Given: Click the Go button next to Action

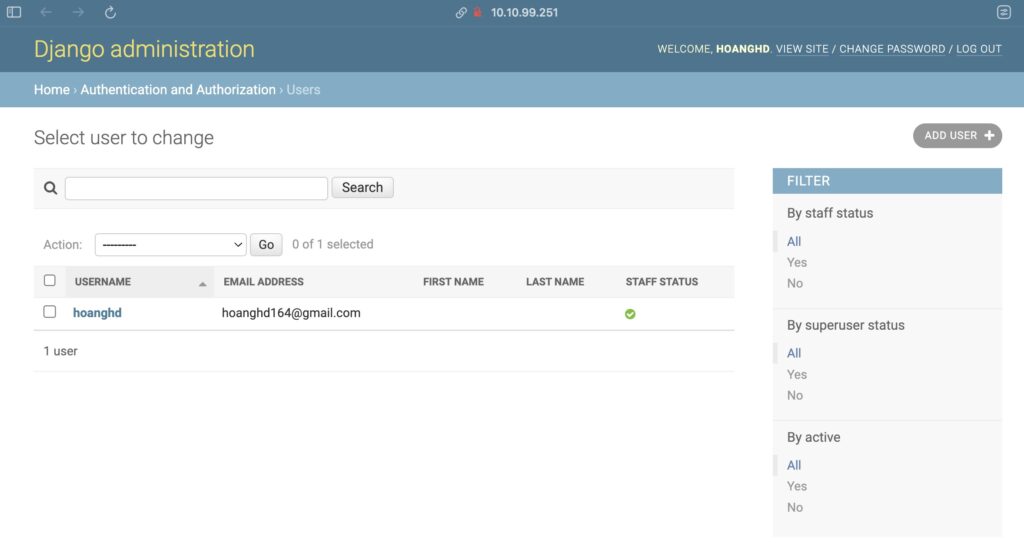Looking at the screenshot, I should point(266,244).
